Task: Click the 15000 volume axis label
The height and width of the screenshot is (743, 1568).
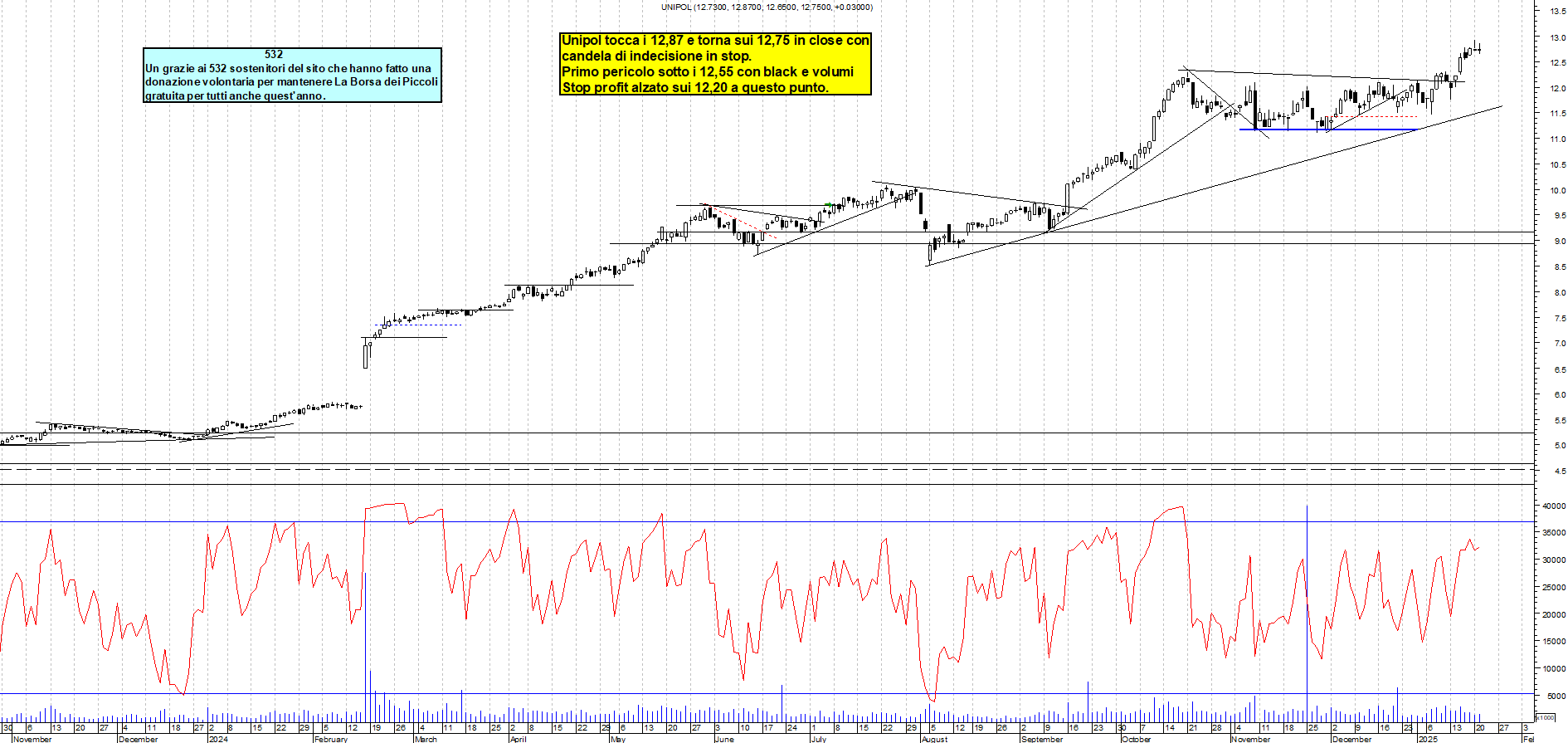Action: coord(1554,642)
